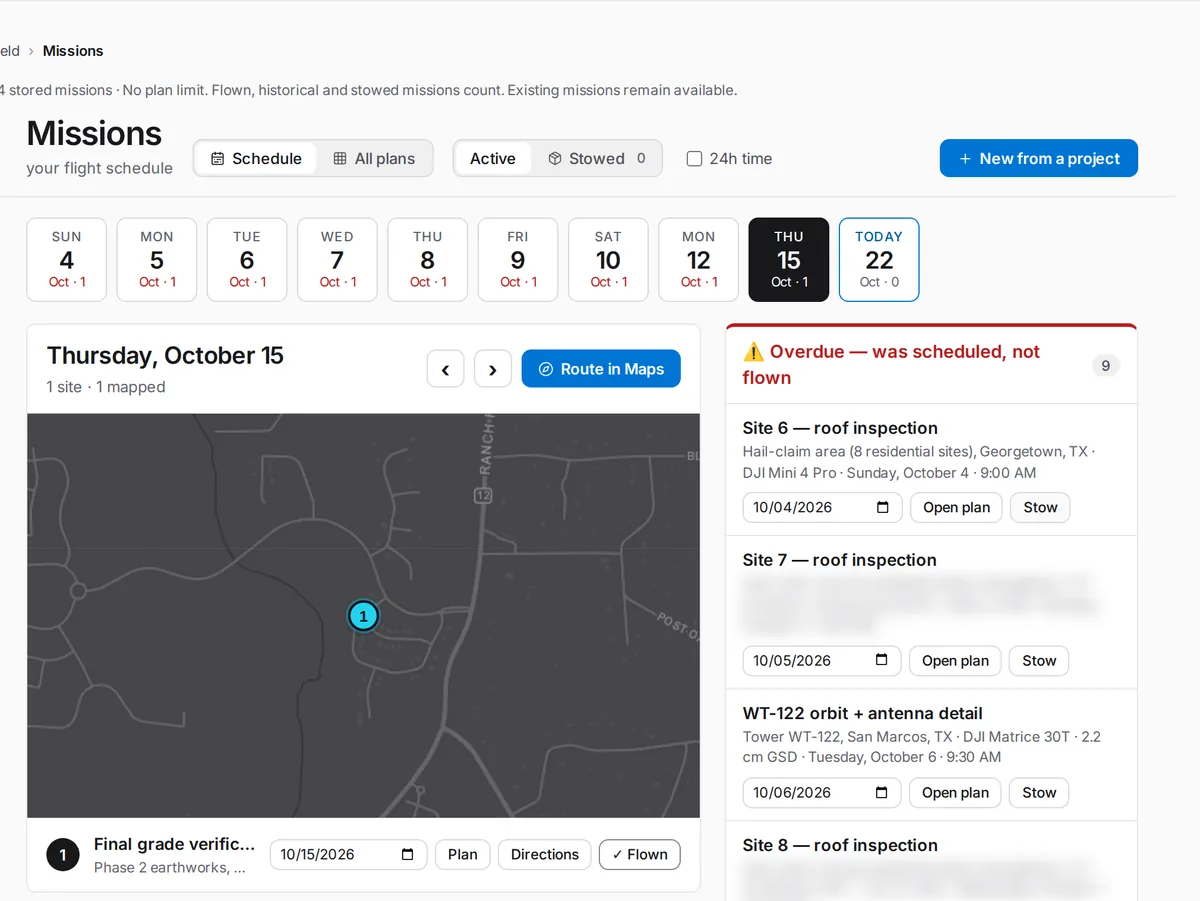Click map marker number 1
Screen dimensions: 1200x901
tap(363, 616)
